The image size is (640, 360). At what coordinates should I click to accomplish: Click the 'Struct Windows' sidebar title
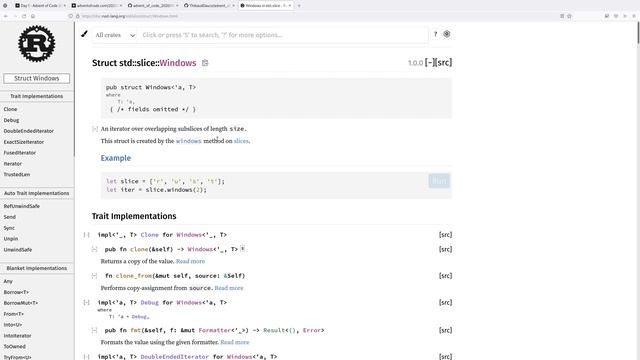pyautogui.click(x=37, y=78)
